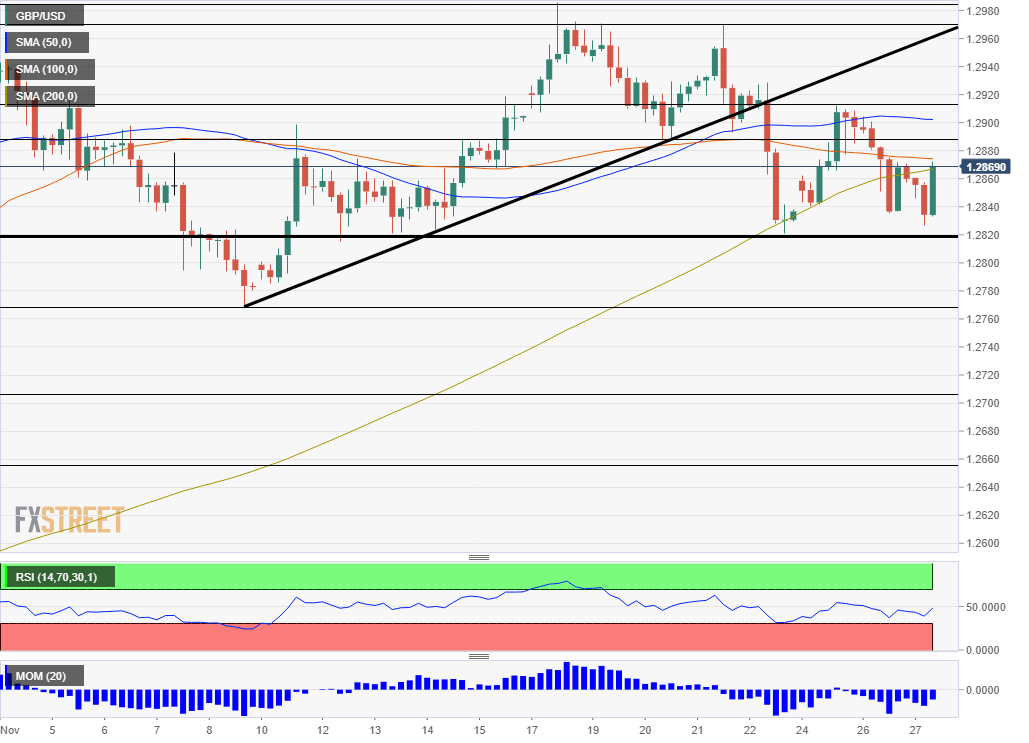Collapse the RSI panel using its divider grip
Image resolution: width=1029 pixels, height=743 pixels.
pos(480,556)
